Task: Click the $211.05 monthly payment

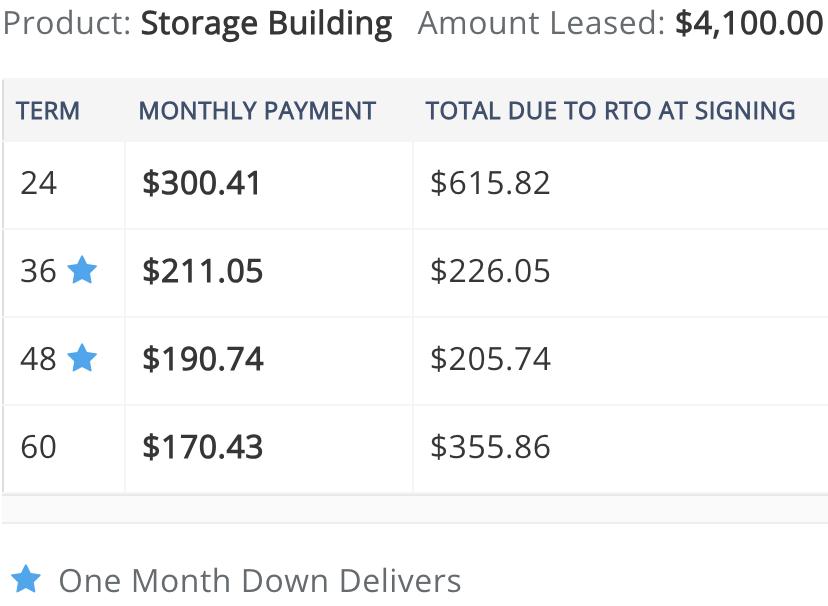Action: pos(202,271)
